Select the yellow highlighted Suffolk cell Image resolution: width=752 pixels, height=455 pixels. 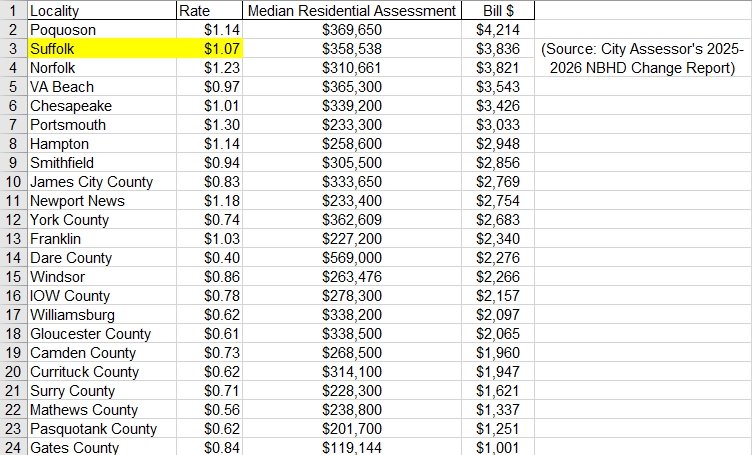(100, 49)
